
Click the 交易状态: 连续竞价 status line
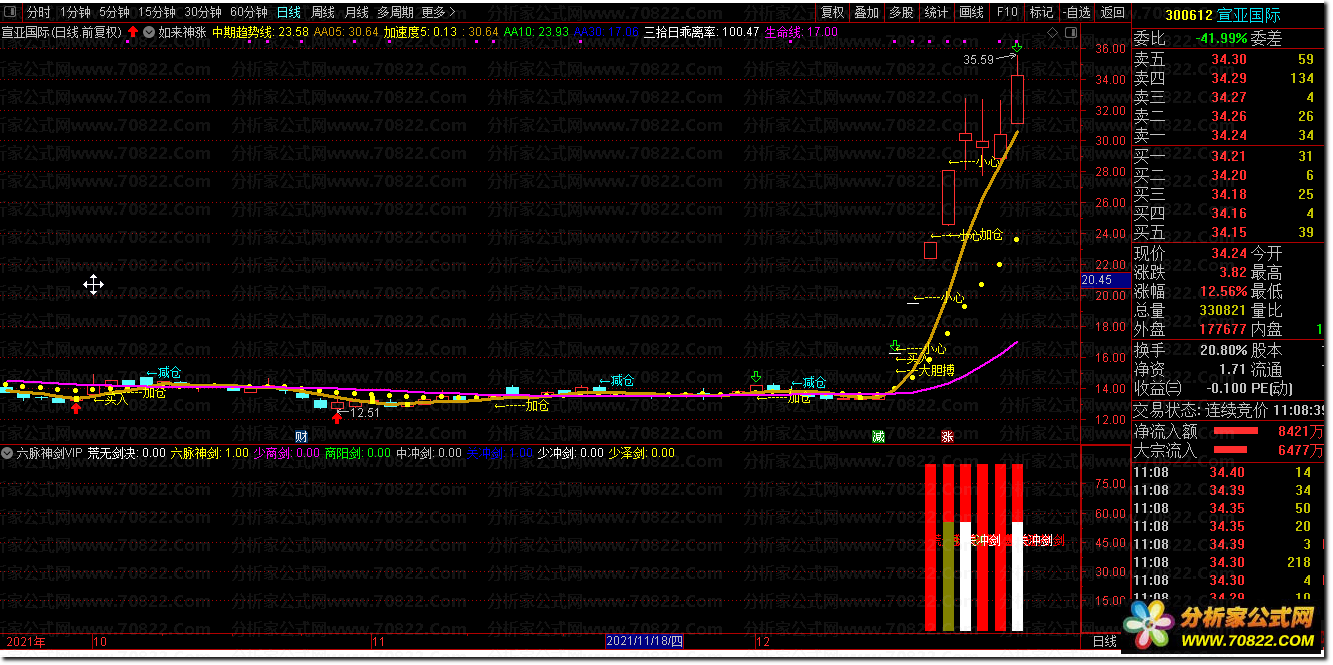coord(1229,410)
